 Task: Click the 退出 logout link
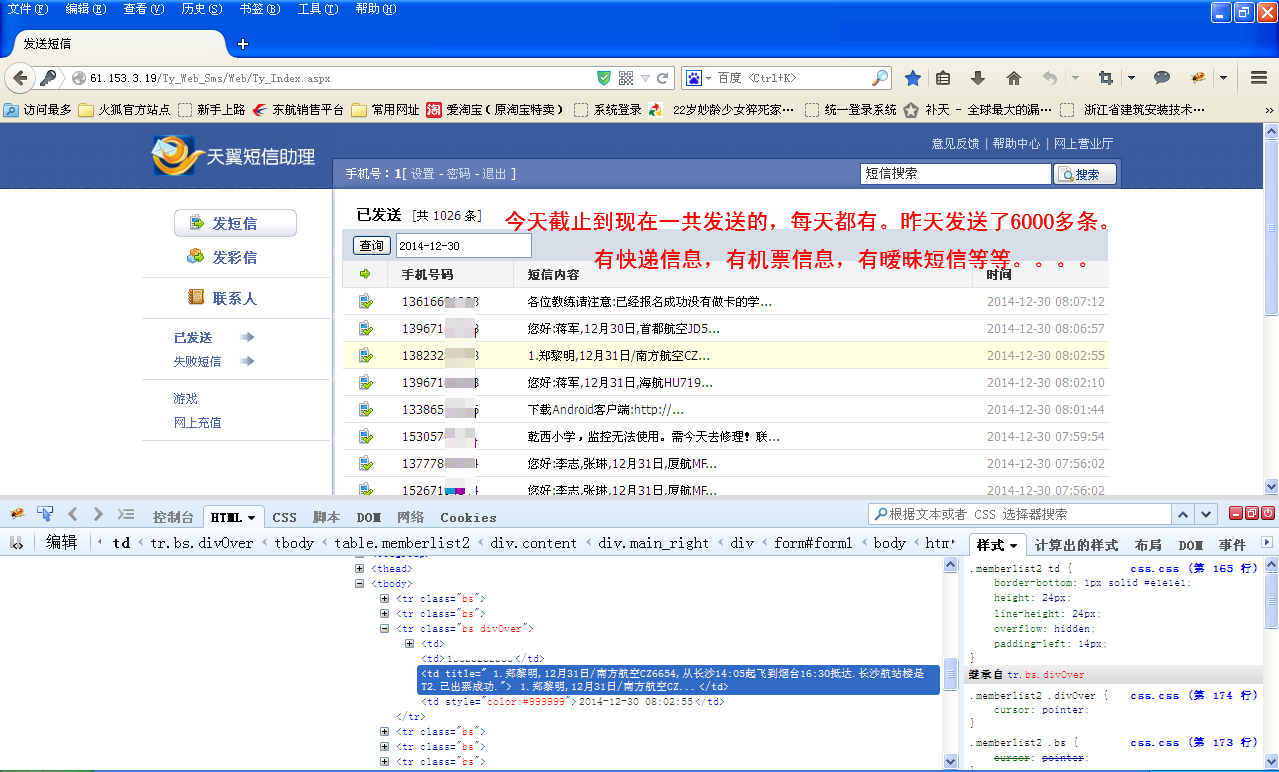495,173
